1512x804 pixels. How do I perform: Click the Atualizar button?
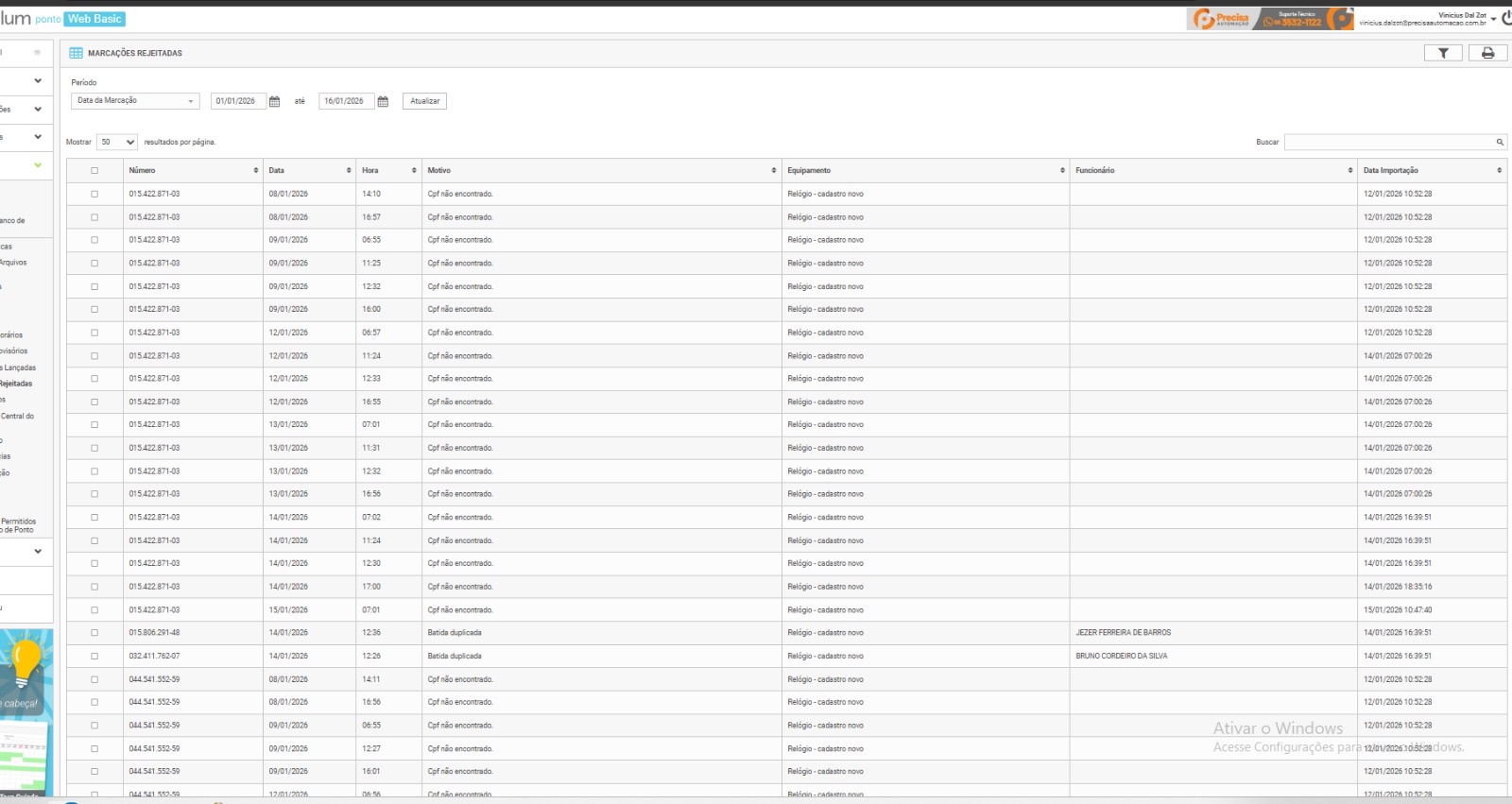pyautogui.click(x=424, y=101)
